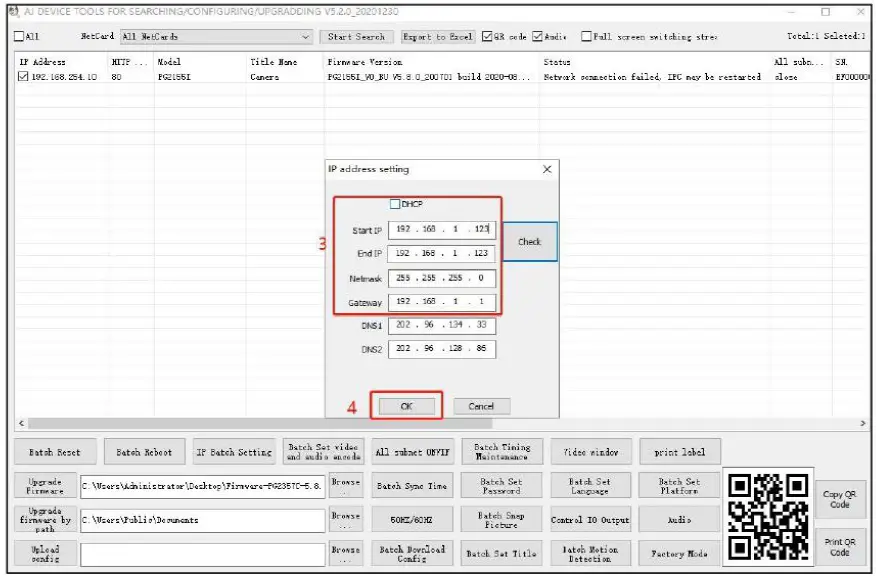Screen dimensions: 876x580
Task: Click the print label button
Action: click(680, 452)
